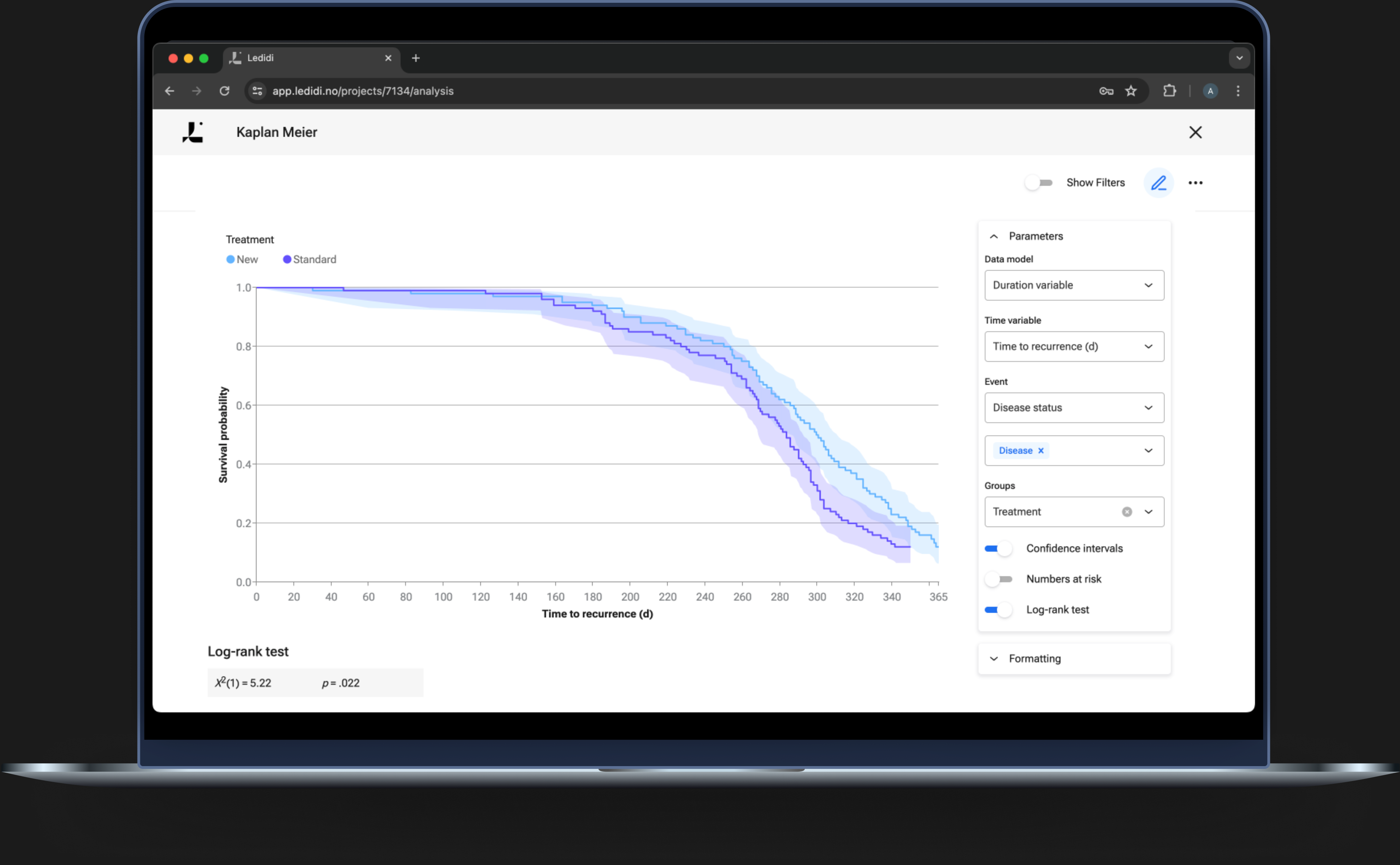This screenshot has width=1400, height=865.
Task: Open the Data model dropdown
Action: coord(1074,286)
